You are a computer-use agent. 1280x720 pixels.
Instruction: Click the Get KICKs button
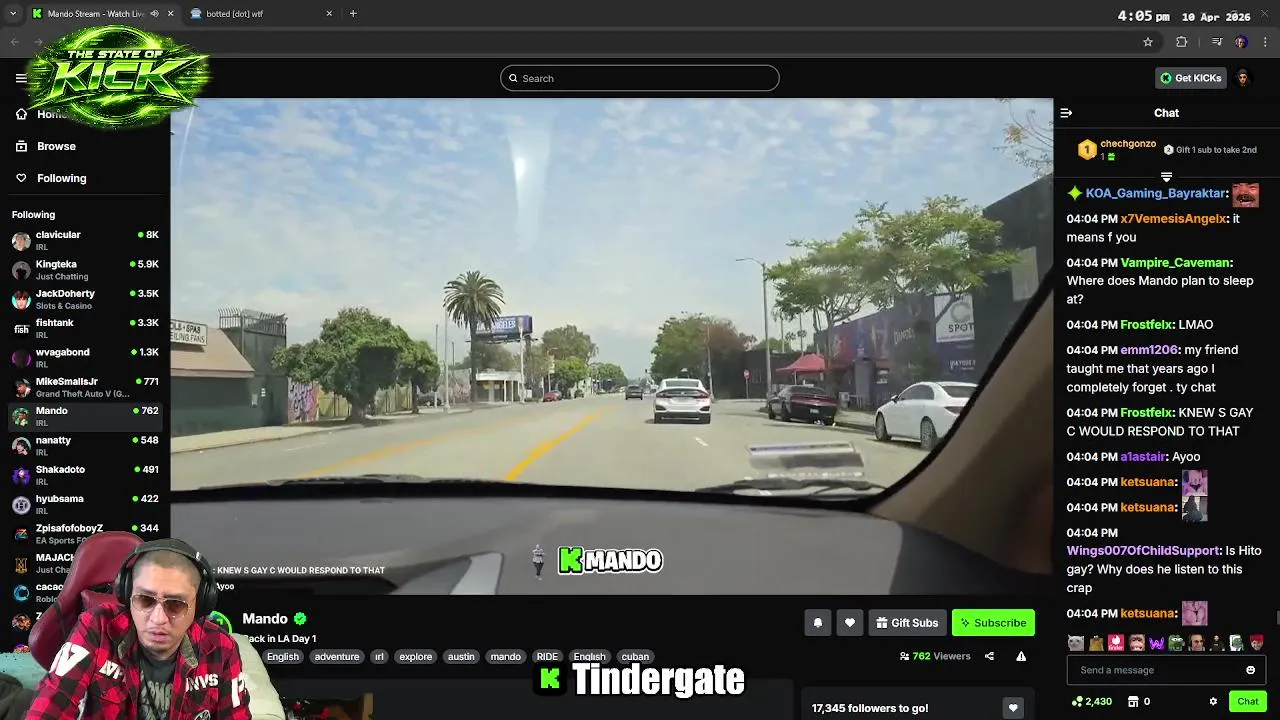pos(1190,78)
